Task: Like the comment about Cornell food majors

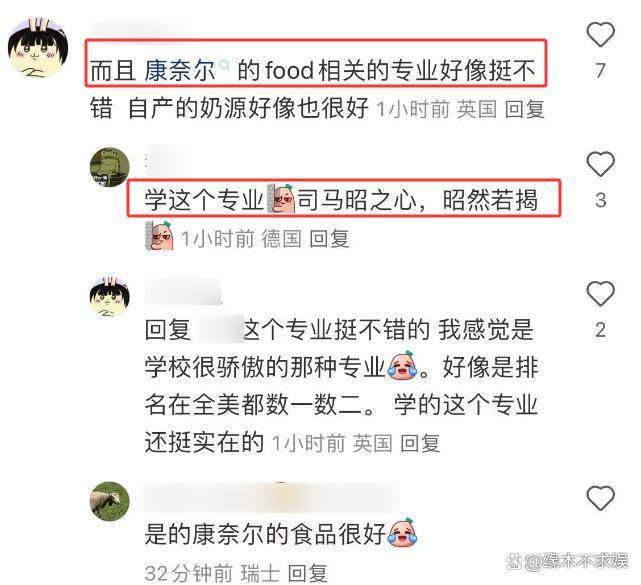Action: pyautogui.click(x=601, y=35)
